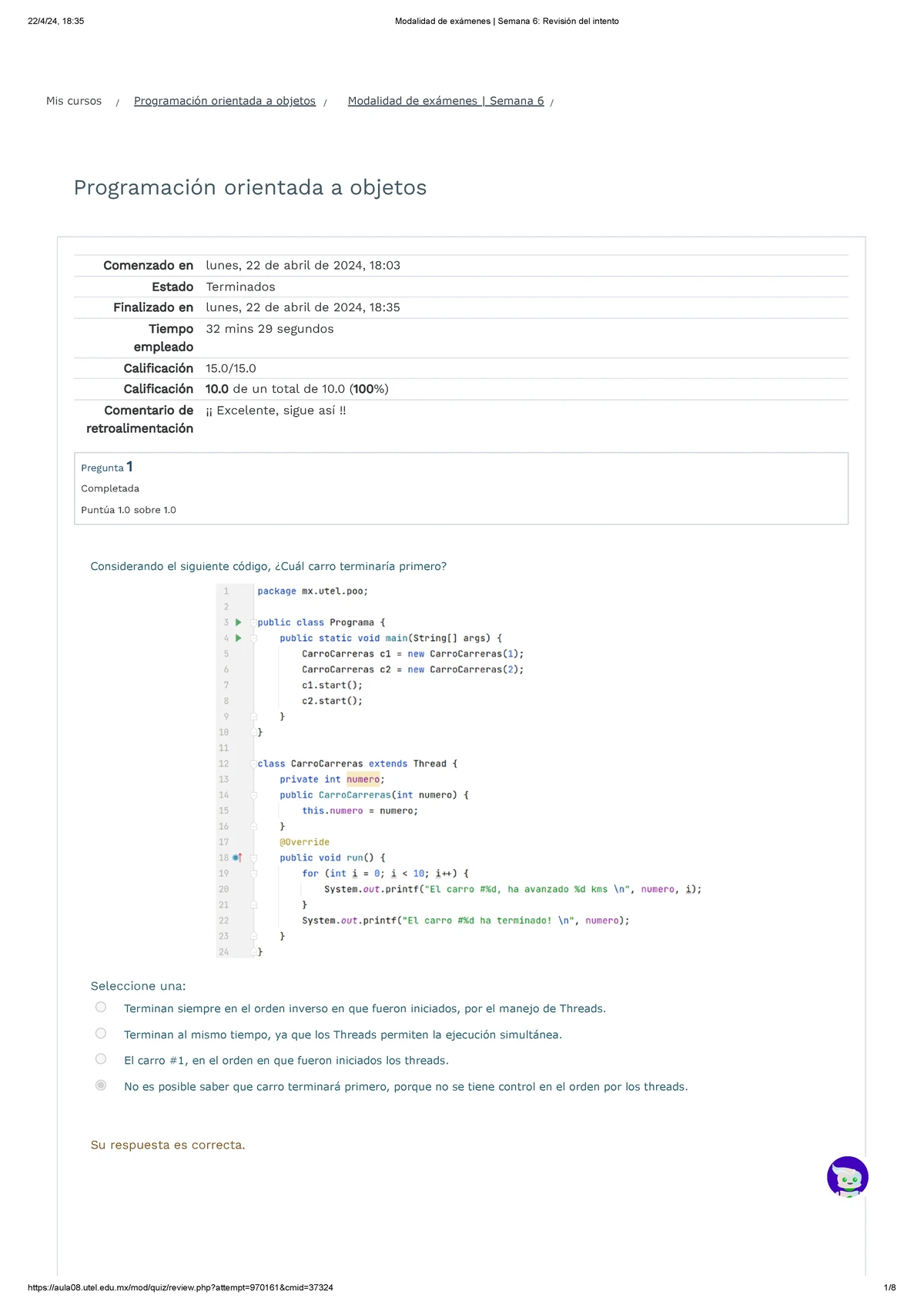Select 'No es posible saber' radio option
The width and height of the screenshot is (924, 1308).
point(101,1085)
